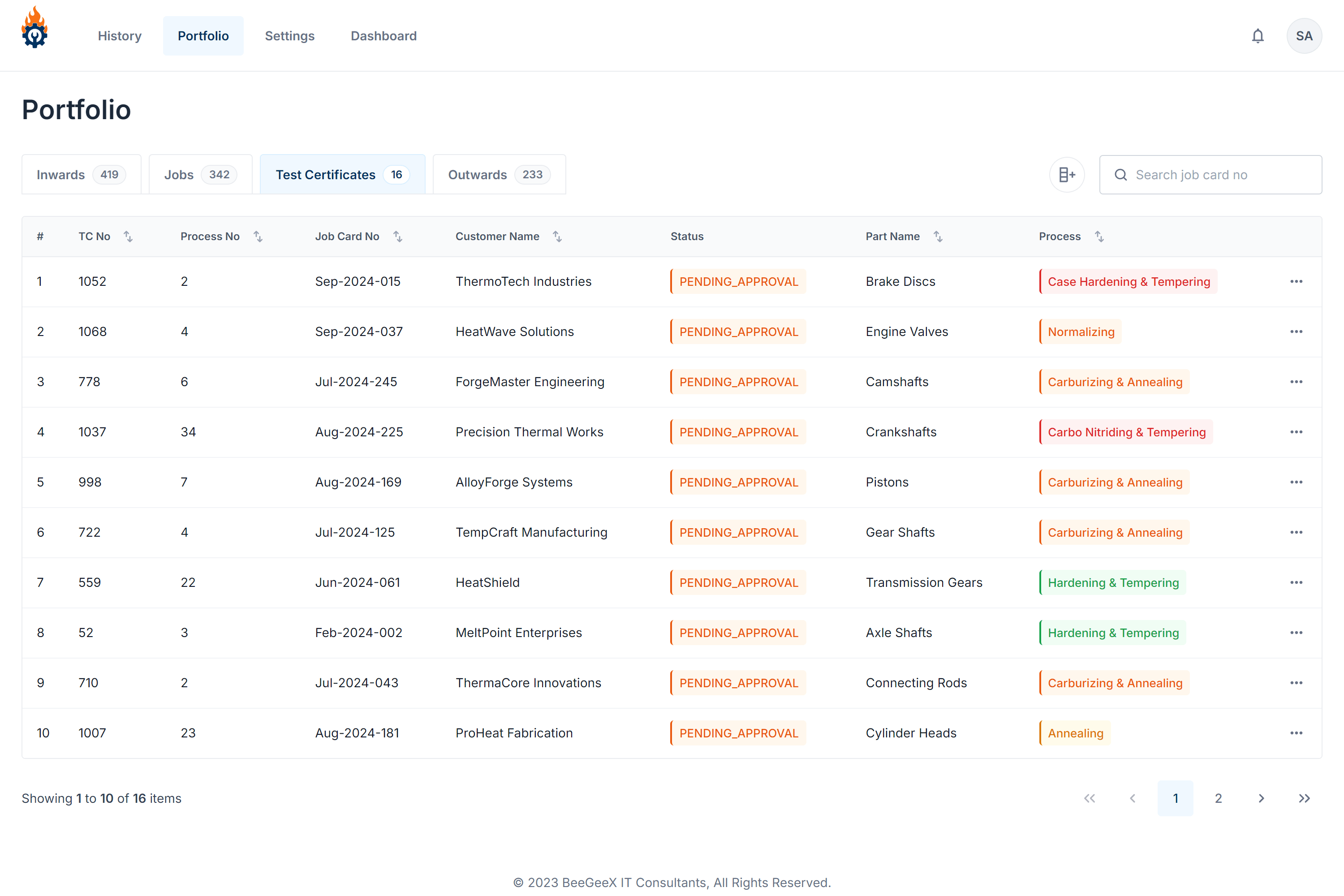The height and width of the screenshot is (896, 1344).
Task: Open actions menu for HeatShield row
Action: coord(1296,583)
